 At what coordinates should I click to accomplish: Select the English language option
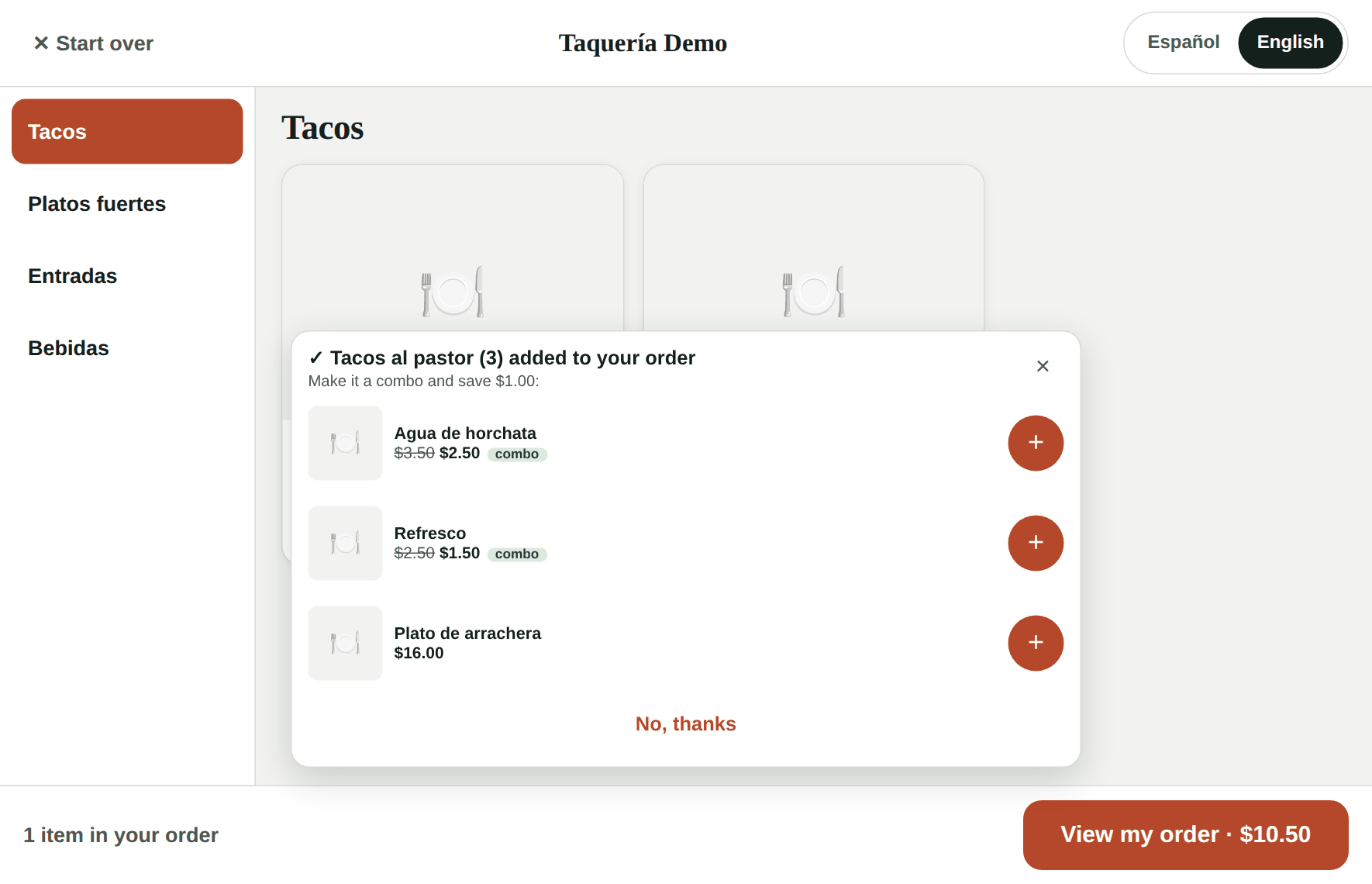click(1290, 43)
